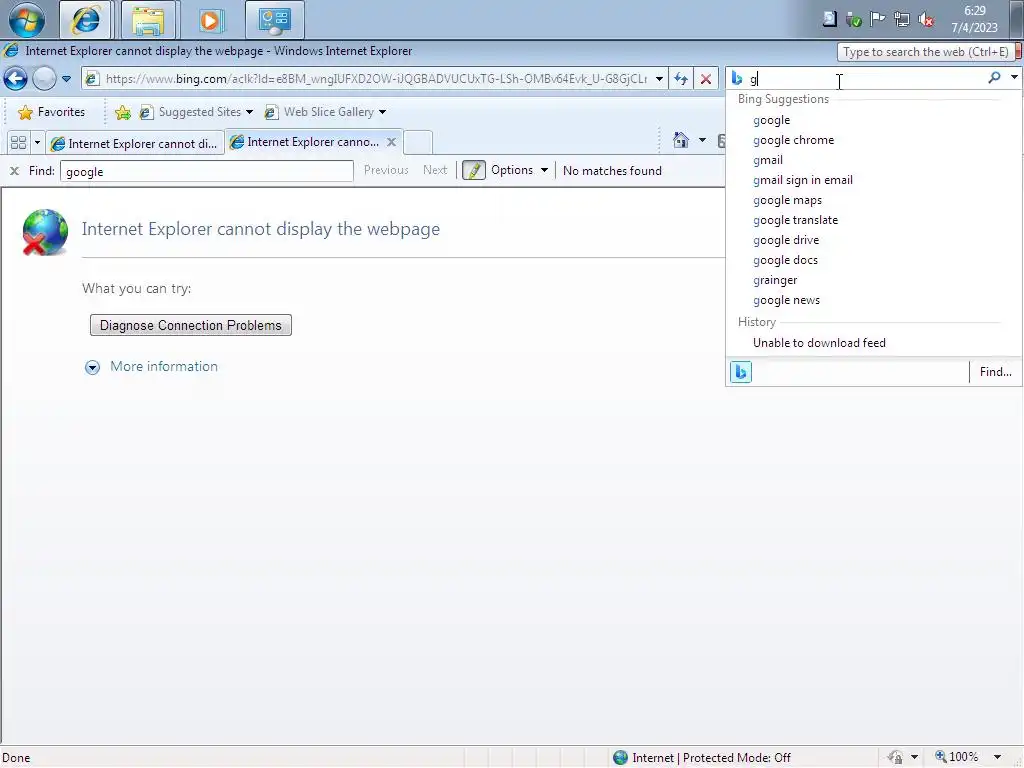Open the recent pages dropdown arrow
1024x768 pixels.
[x=67, y=79]
